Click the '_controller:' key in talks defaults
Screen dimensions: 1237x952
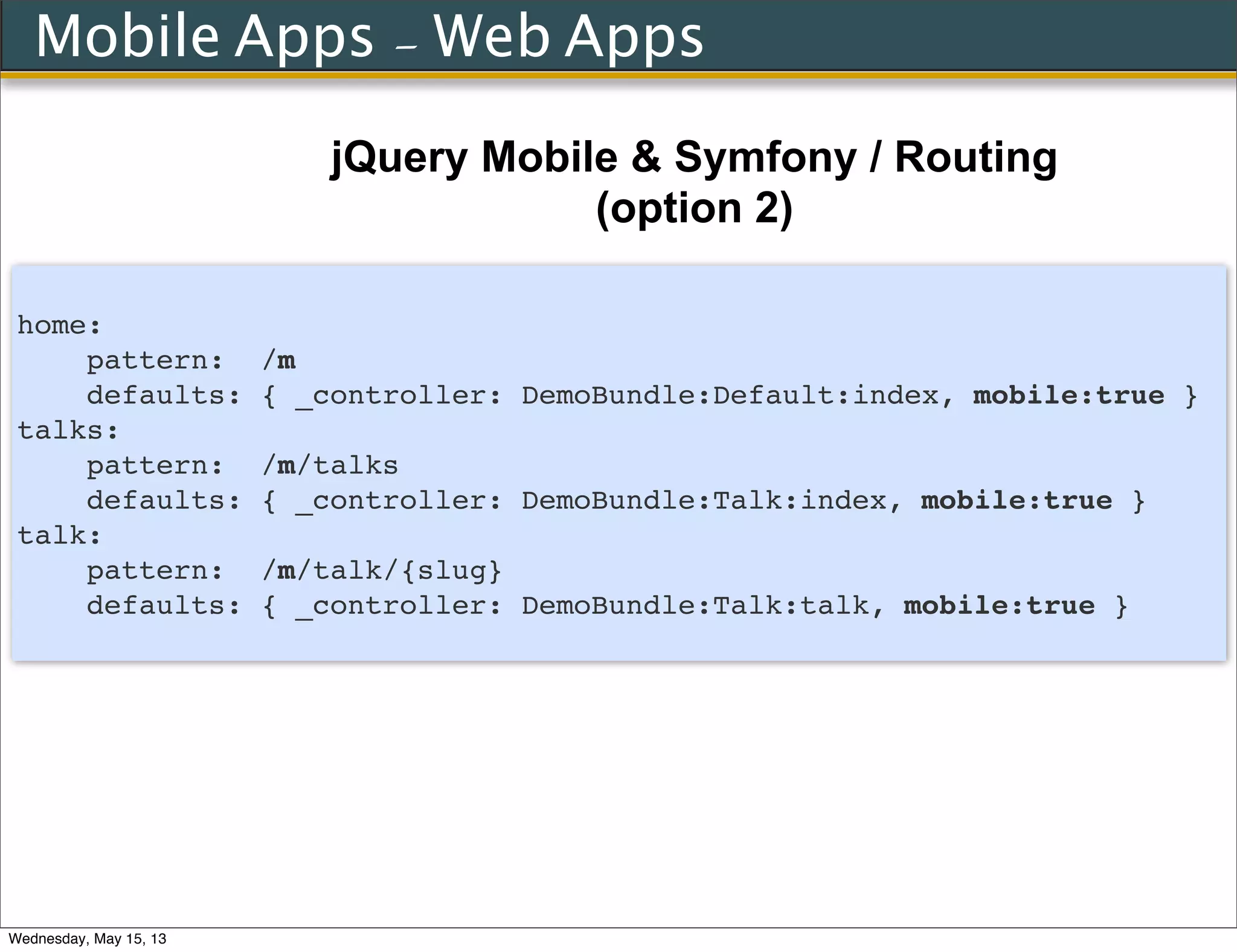pos(398,501)
